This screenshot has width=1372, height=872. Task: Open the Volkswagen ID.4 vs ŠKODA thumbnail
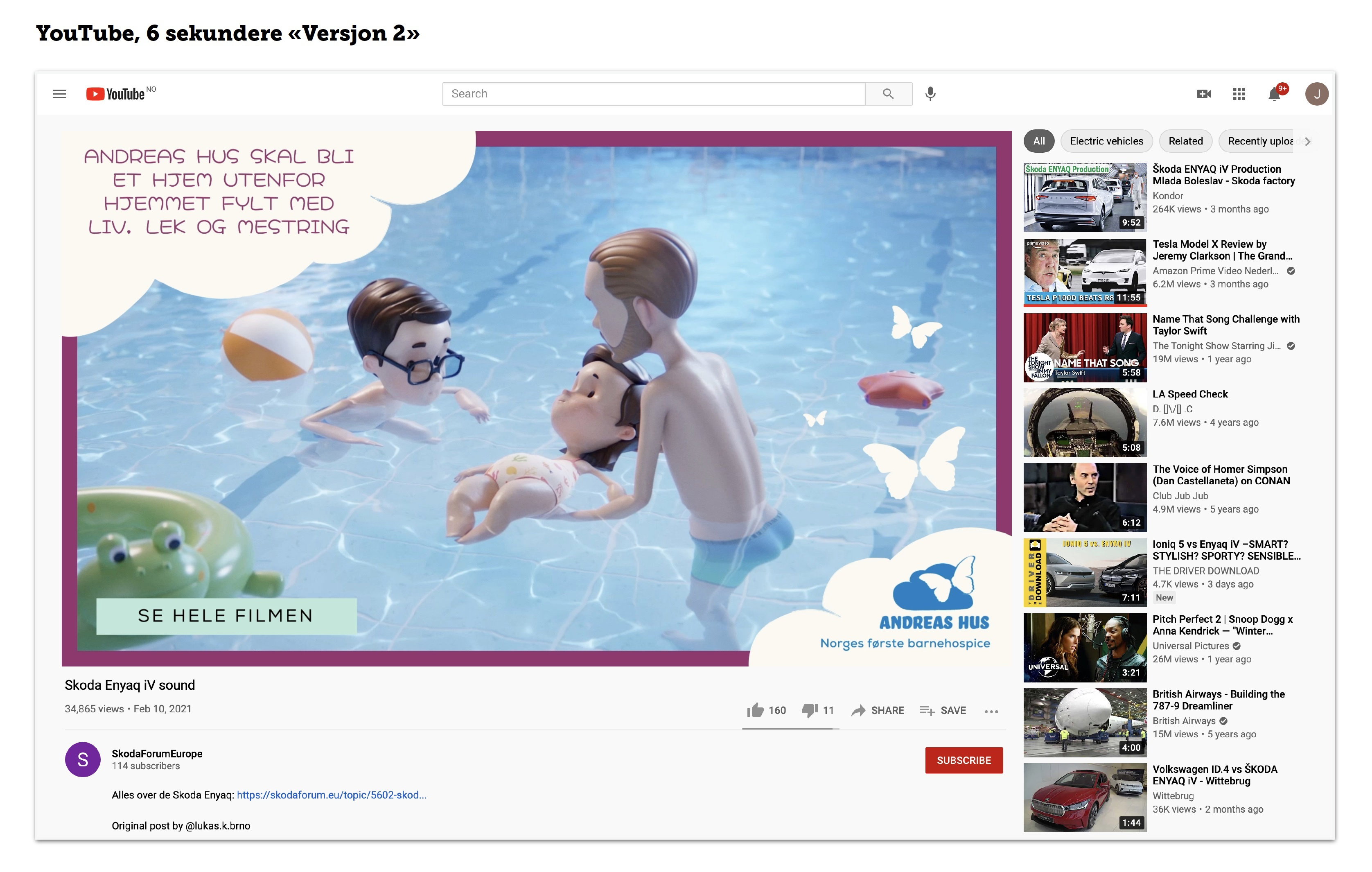(x=1085, y=798)
